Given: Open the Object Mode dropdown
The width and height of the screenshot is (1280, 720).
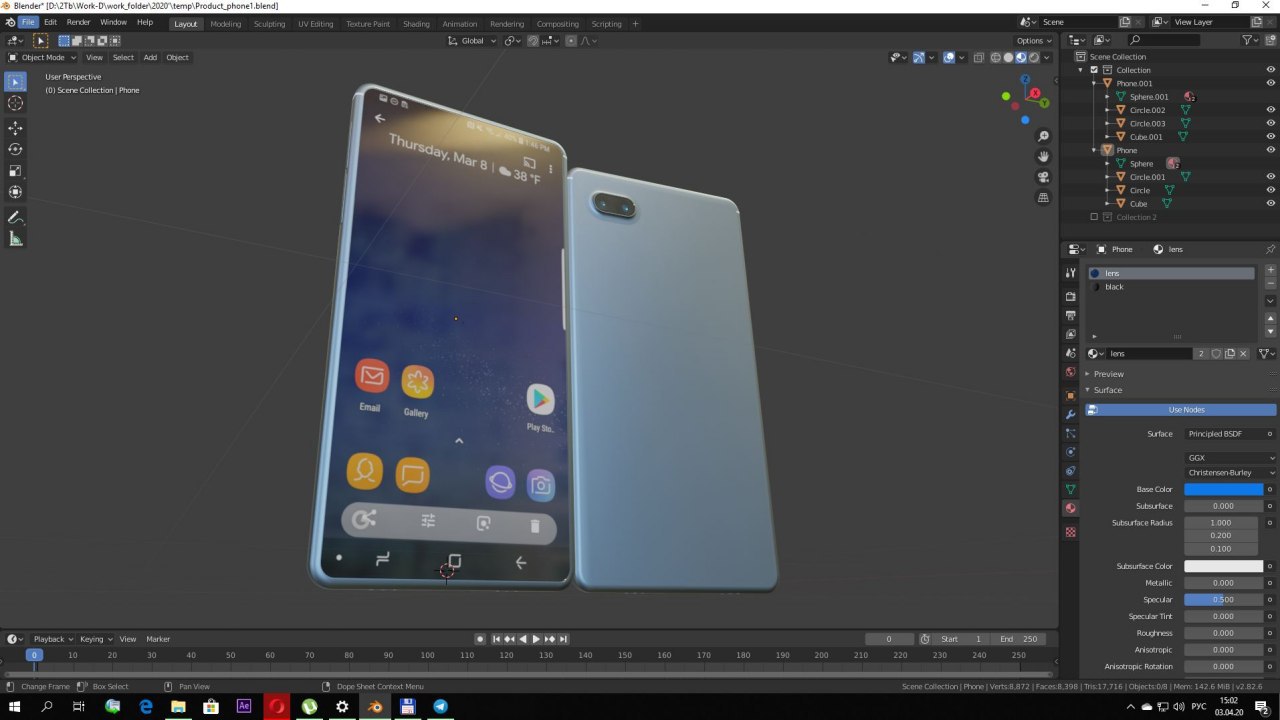Looking at the screenshot, I should pos(42,57).
